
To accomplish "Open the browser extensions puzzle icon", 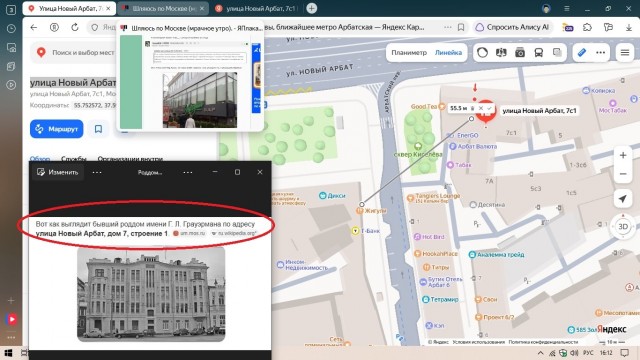I will [587, 27].
